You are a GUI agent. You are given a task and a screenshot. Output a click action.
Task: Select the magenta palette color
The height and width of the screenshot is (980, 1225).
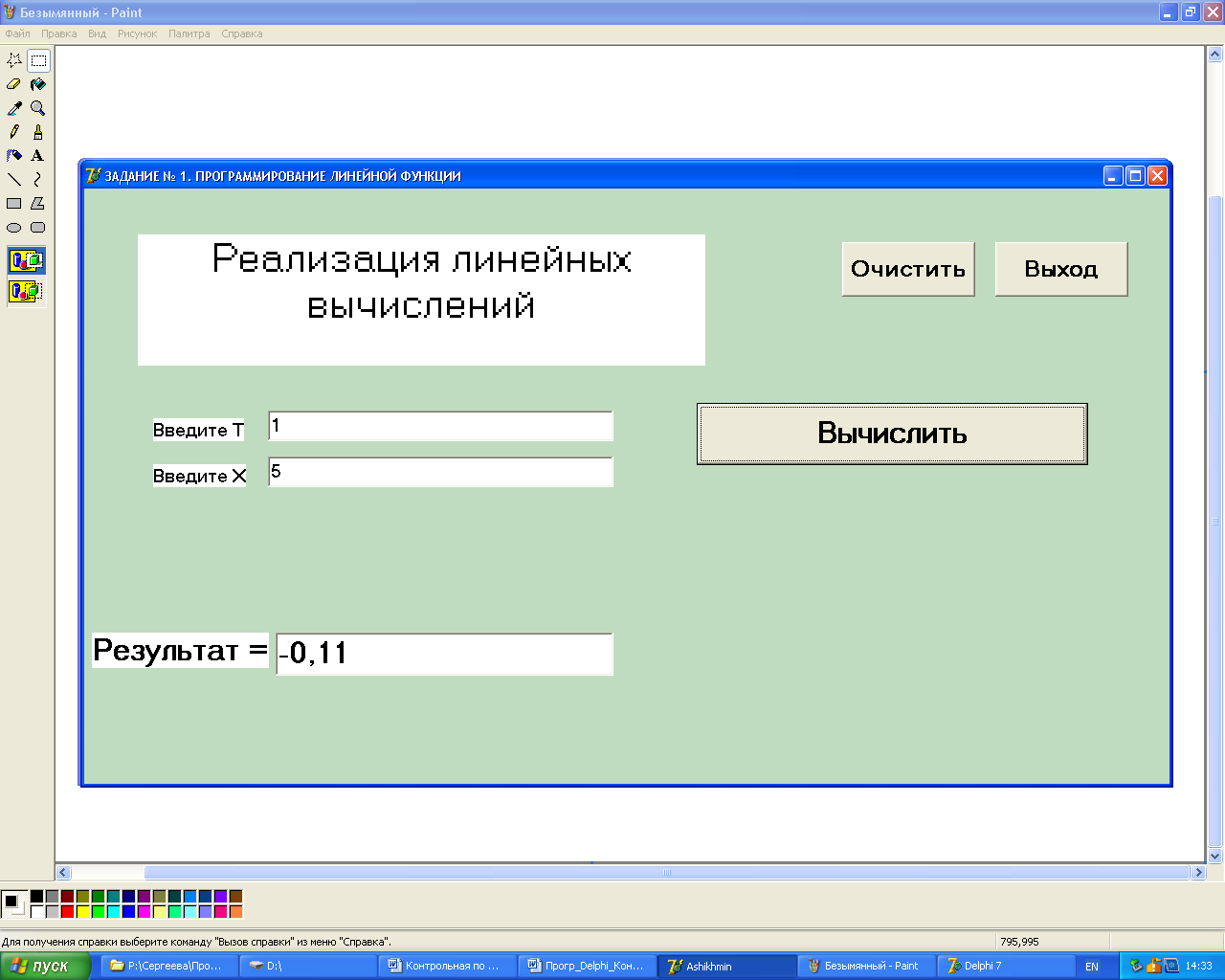pyautogui.click(x=144, y=912)
